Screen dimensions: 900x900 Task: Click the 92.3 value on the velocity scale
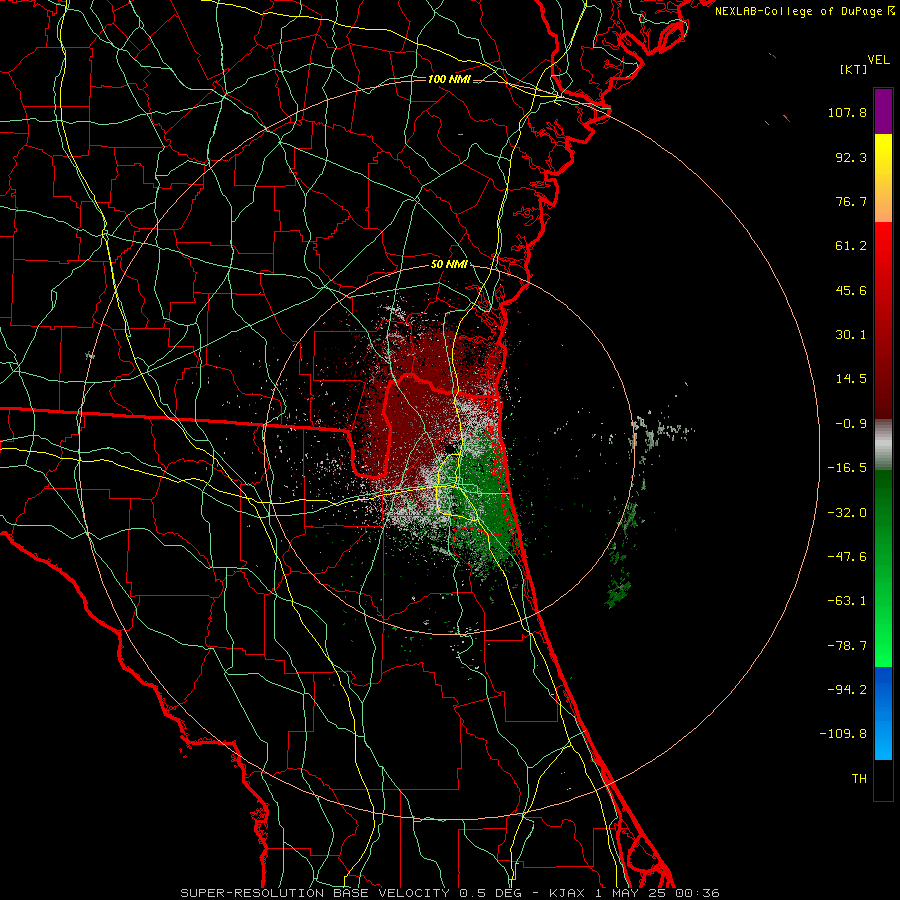[851, 157]
